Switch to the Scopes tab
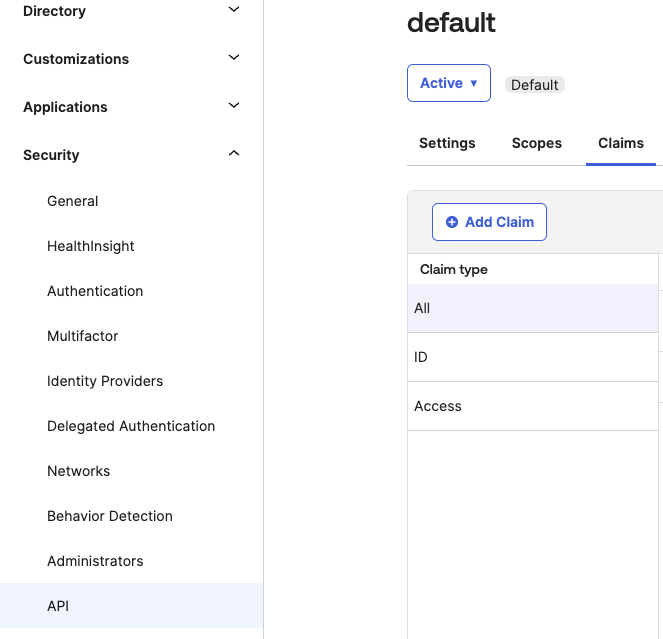 click(x=536, y=143)
